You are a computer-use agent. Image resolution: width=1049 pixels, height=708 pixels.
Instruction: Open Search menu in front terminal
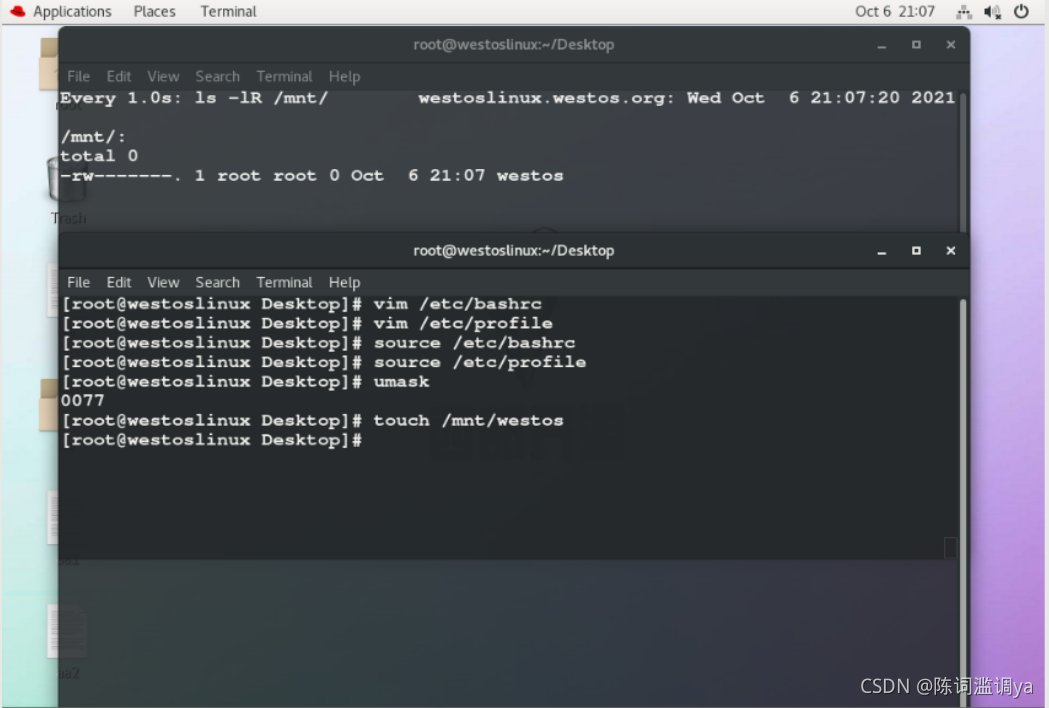point(217,282)
